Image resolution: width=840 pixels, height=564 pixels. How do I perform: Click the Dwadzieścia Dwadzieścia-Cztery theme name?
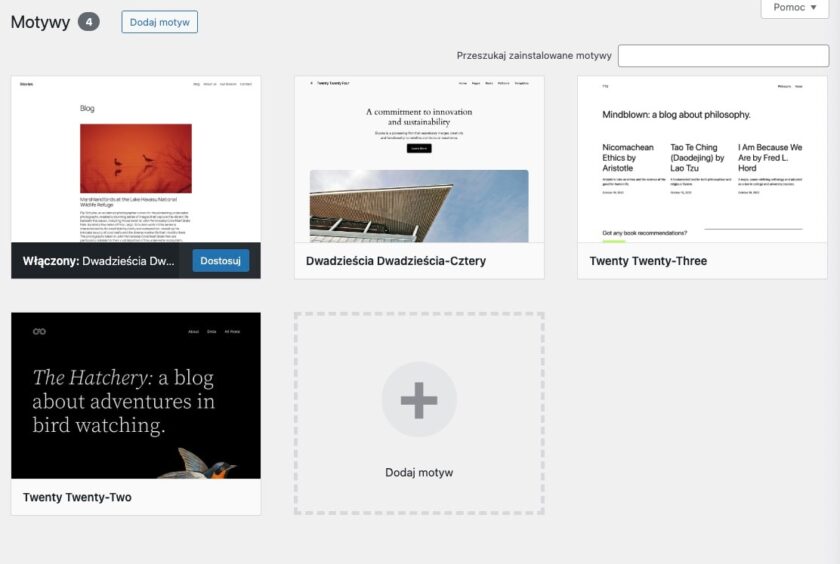click(x=396, y=261)
